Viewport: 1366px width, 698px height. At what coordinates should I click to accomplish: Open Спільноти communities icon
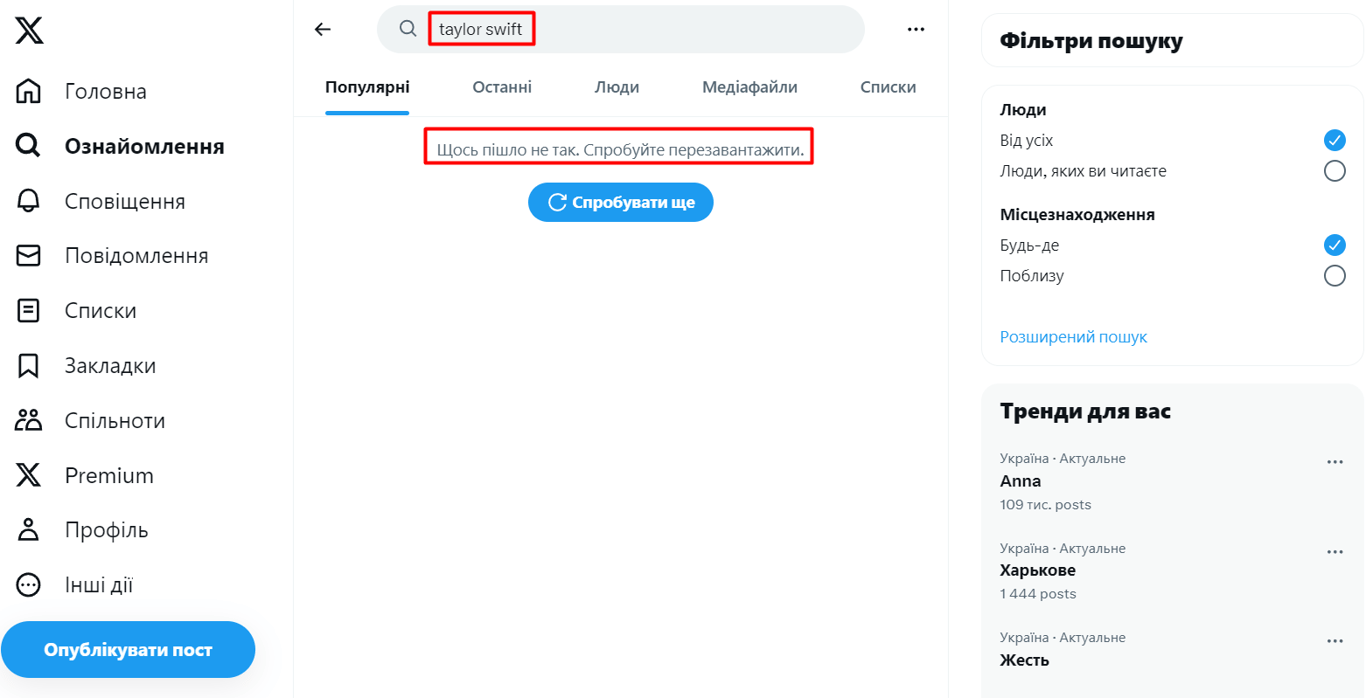29,420
